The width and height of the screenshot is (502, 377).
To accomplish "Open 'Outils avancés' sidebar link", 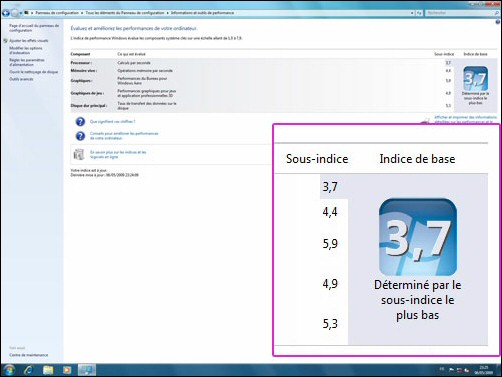I will tap(21, 79).
